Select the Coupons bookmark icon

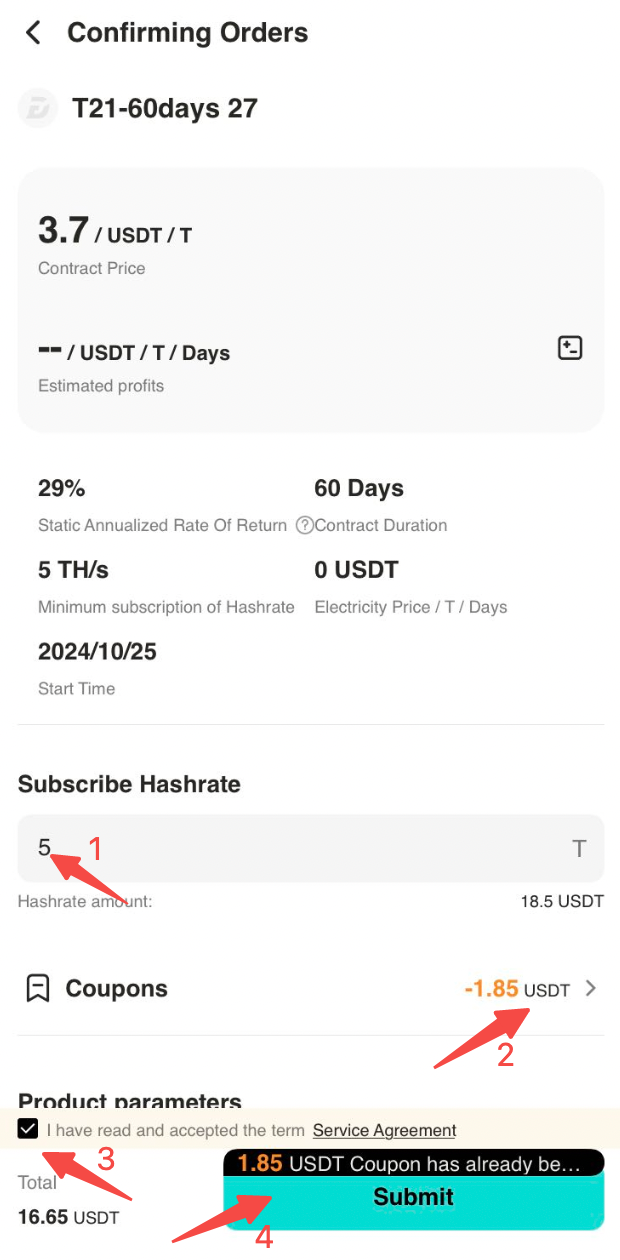[x=37, y=989]
